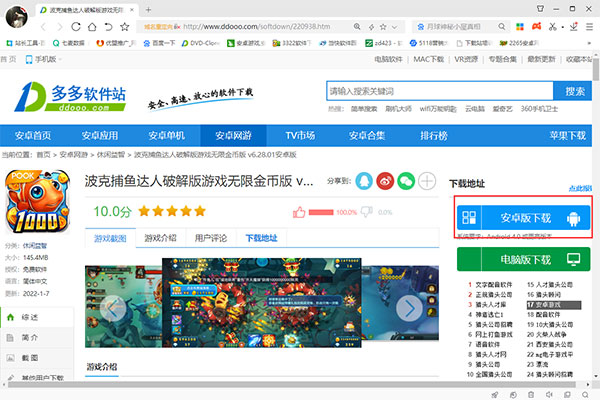This screenshot has width=600, height=400.
Task: Open 安卓单机 navigation item
Action: point(166,136)
